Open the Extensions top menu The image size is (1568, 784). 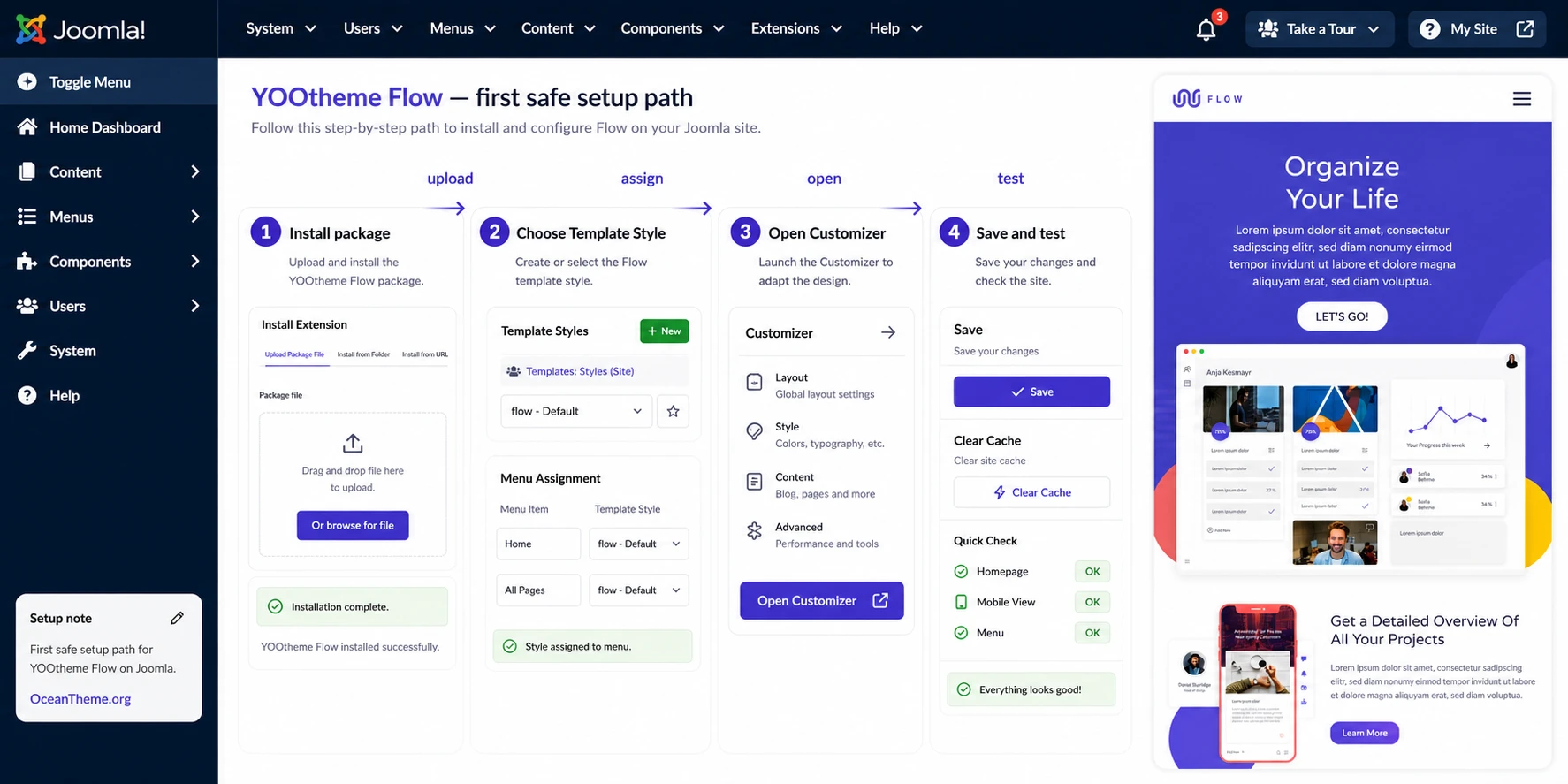(x=796, y=28)
